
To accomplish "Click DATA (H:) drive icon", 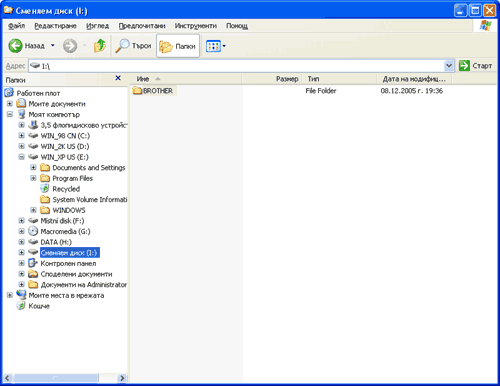I will (33, 242).
